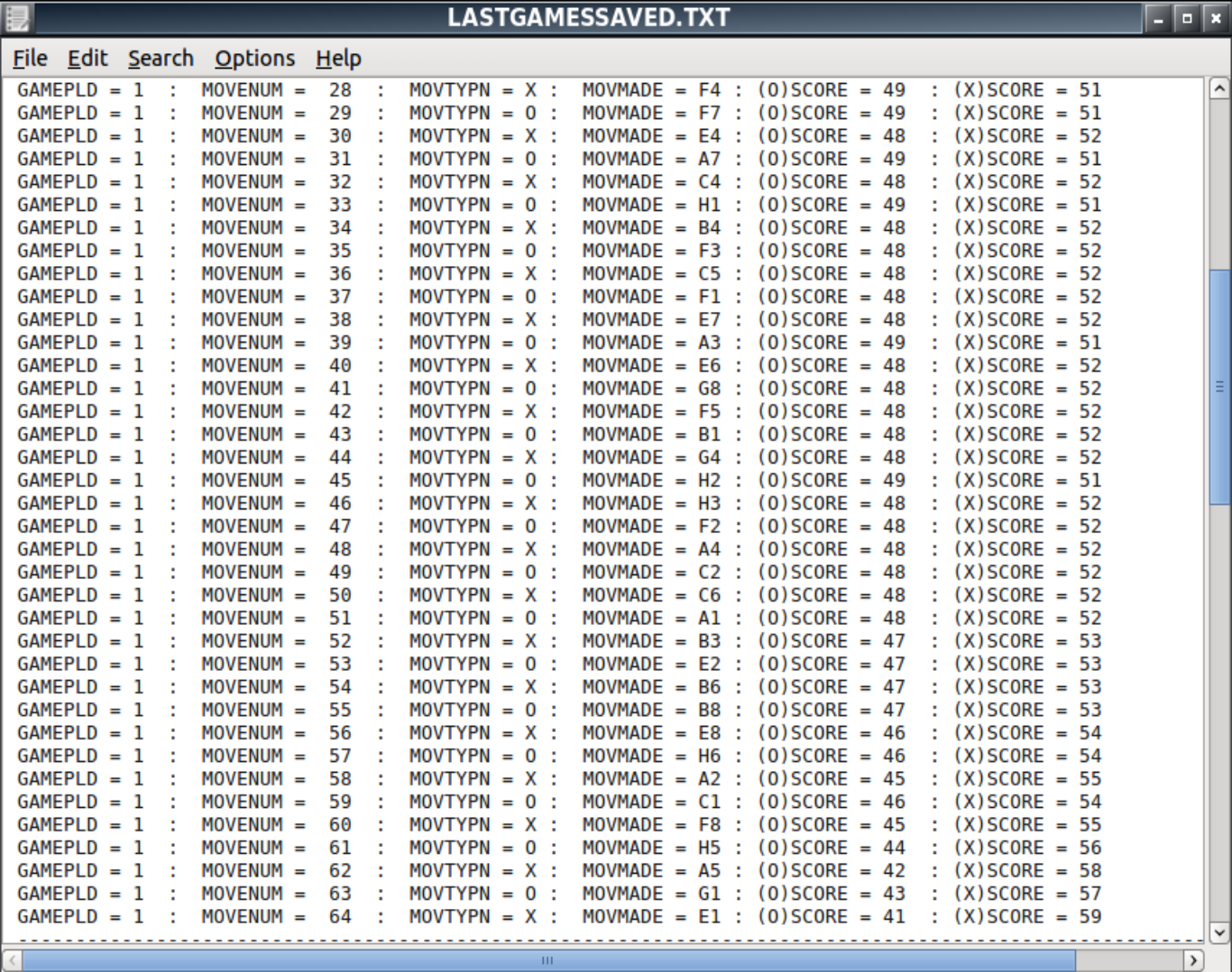Click move G1 in the MOVENUM 63 row
Viewport: 1232px width, 972px height.
click(710, 894)
